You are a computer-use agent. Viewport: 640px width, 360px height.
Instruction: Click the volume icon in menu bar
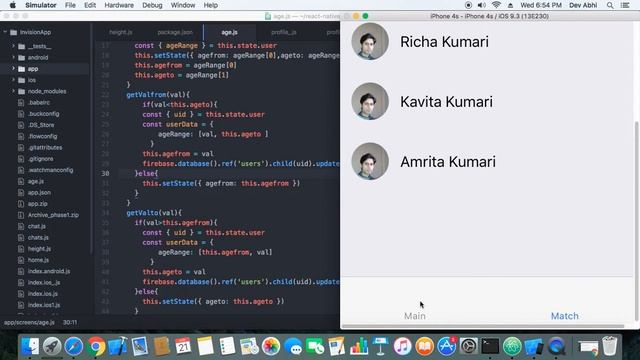click(482, 5)
